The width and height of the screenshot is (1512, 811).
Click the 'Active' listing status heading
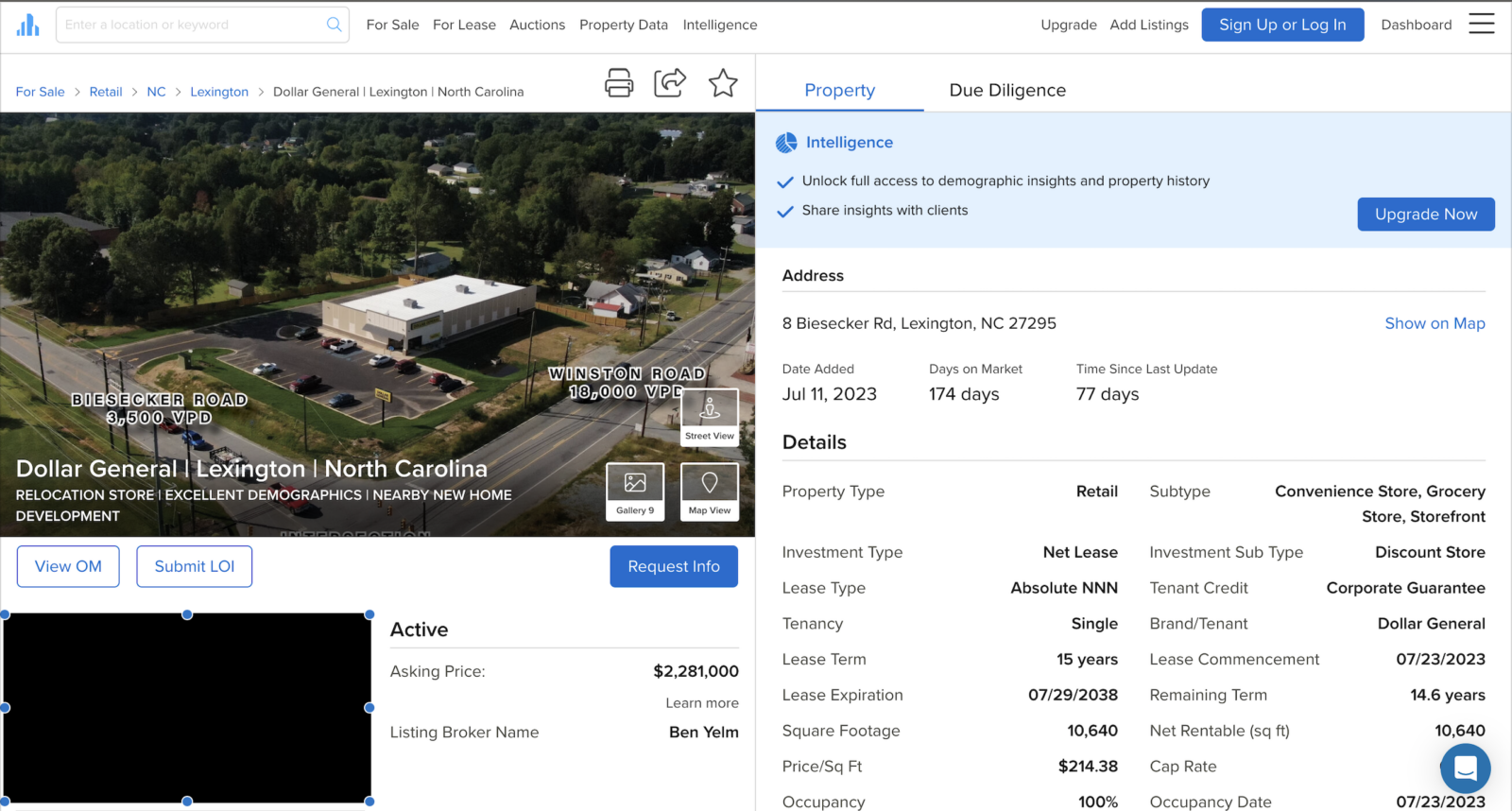pyautogui.click(x=420, y=630)
